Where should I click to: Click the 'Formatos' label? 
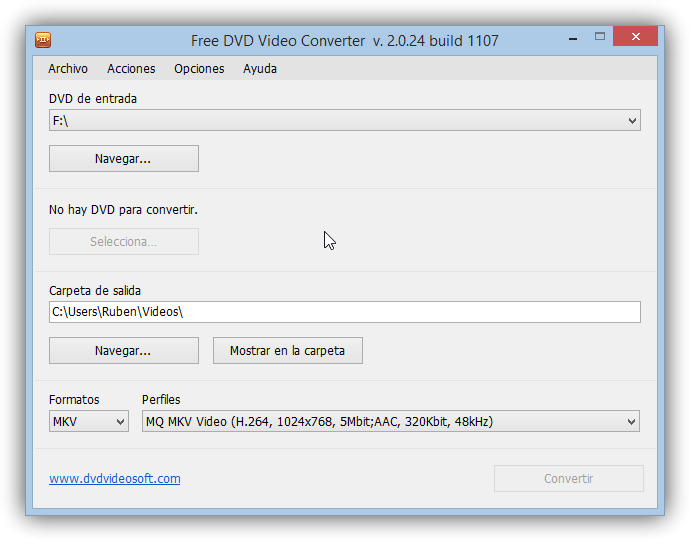click(x=74, y=399)
